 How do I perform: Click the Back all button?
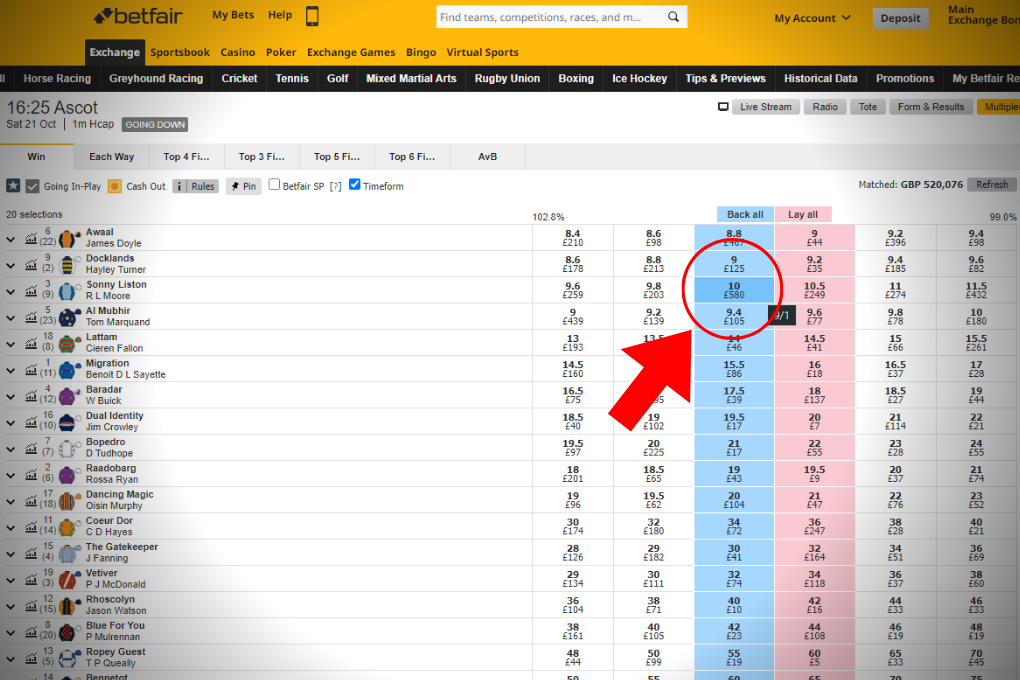(744, 214)
